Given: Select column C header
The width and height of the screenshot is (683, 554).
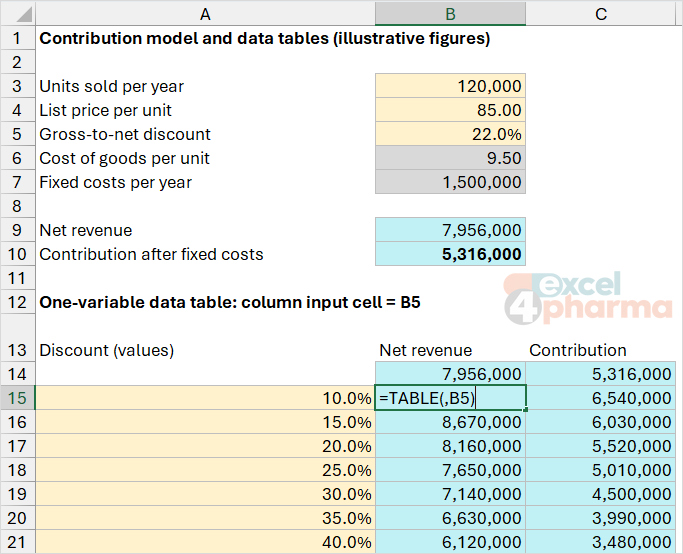Looking at the screenshot, I should [x=601, y=14].
